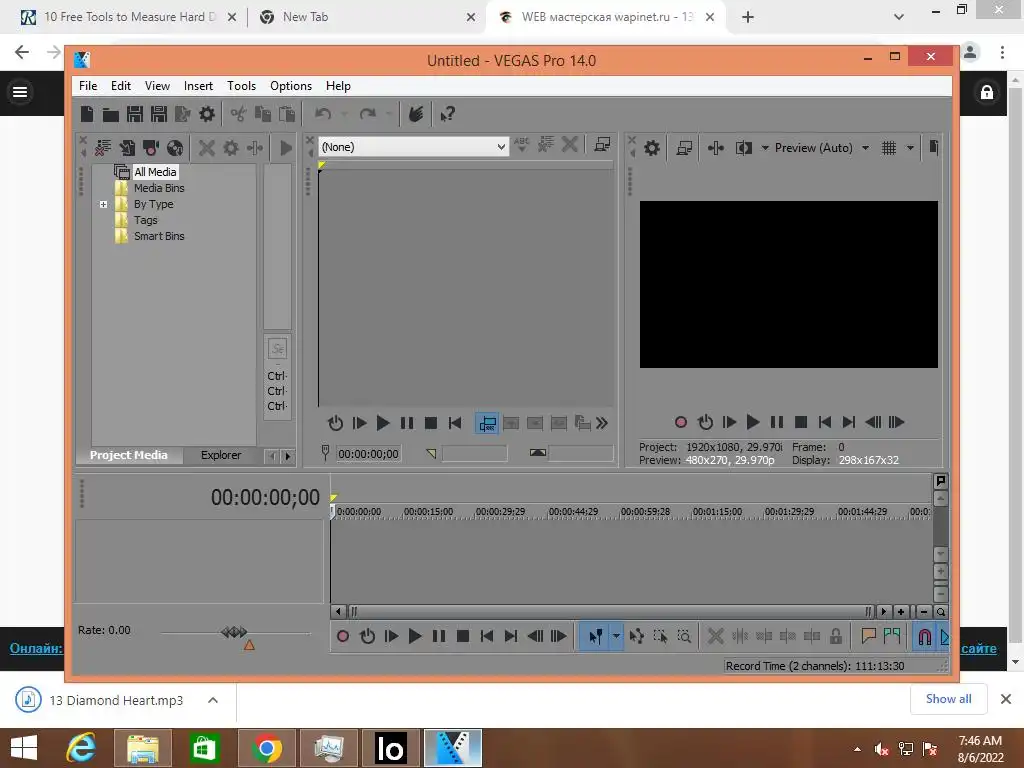The width and height of the screenshot is (1024, 768).
Task: Pause the Video Preview playback
Action: [776, 423]
